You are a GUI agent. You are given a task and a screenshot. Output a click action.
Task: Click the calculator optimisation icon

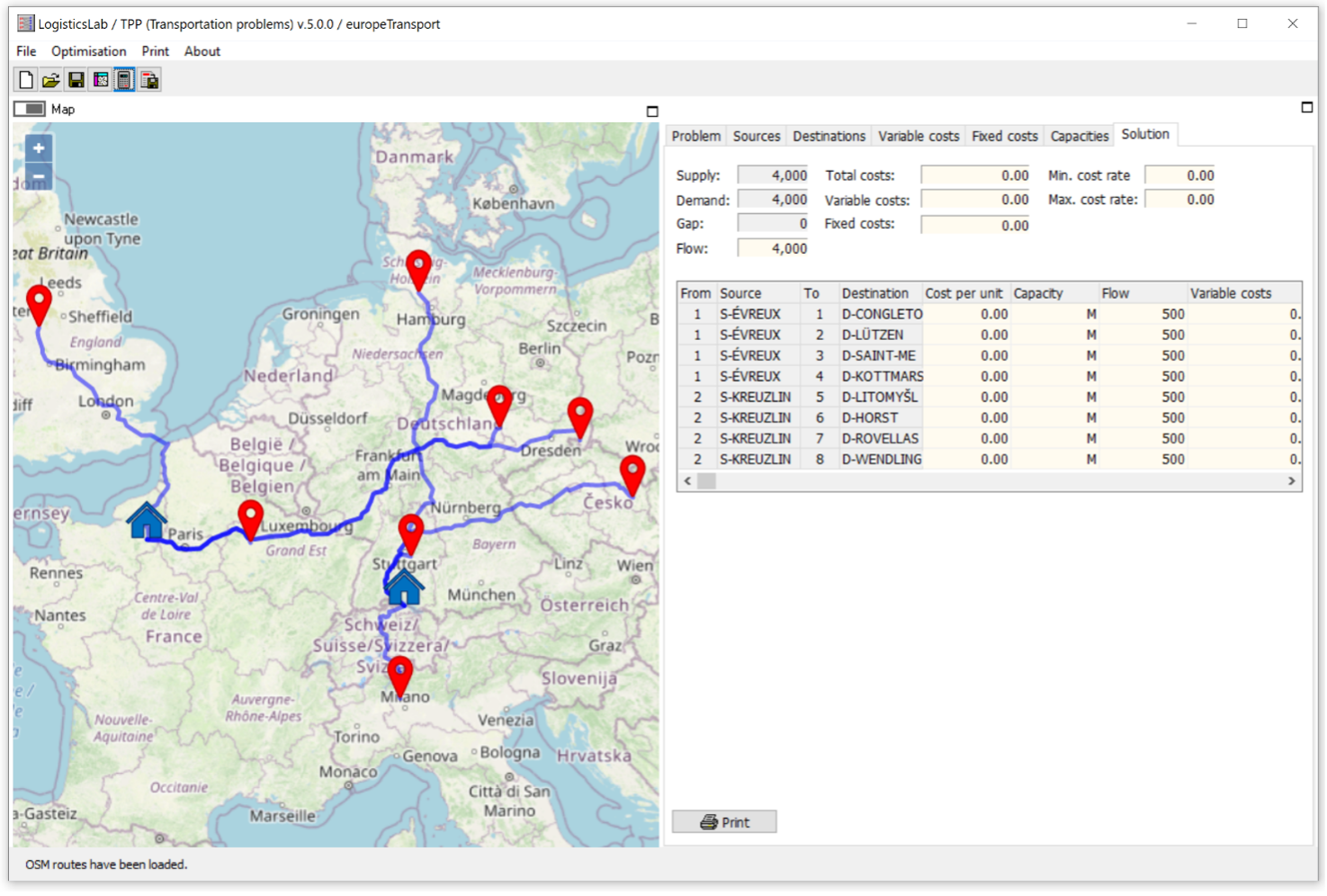pyautogui.click(x=124, y=80)
